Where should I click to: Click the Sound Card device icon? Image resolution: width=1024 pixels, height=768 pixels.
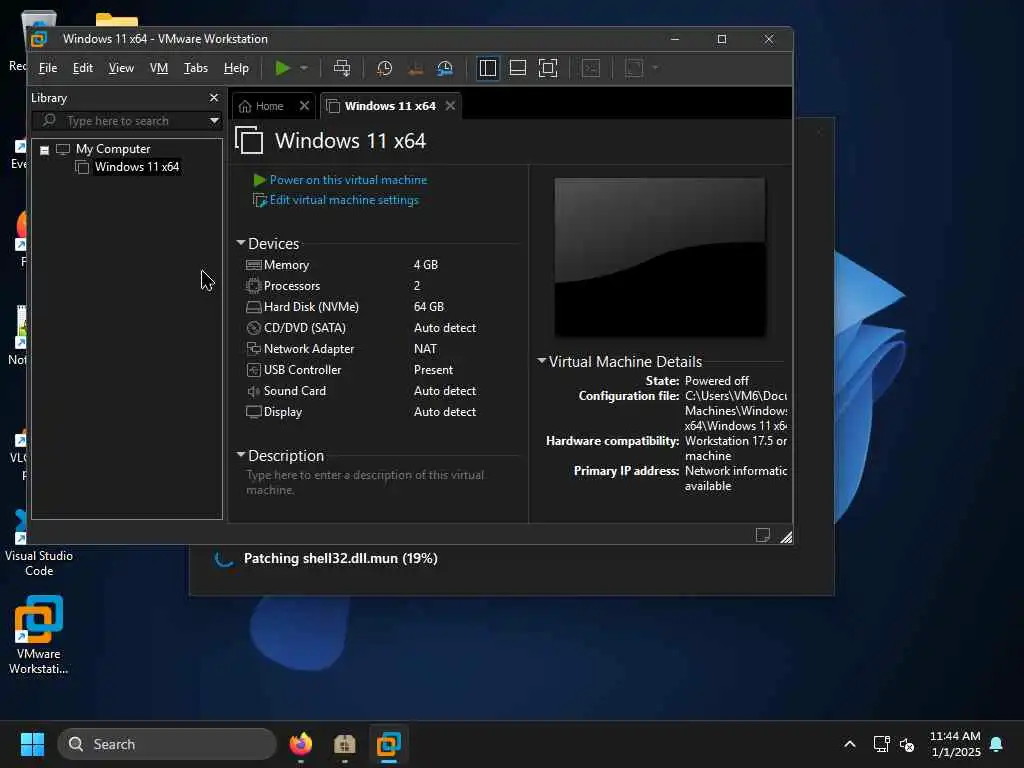coord(253,391)
